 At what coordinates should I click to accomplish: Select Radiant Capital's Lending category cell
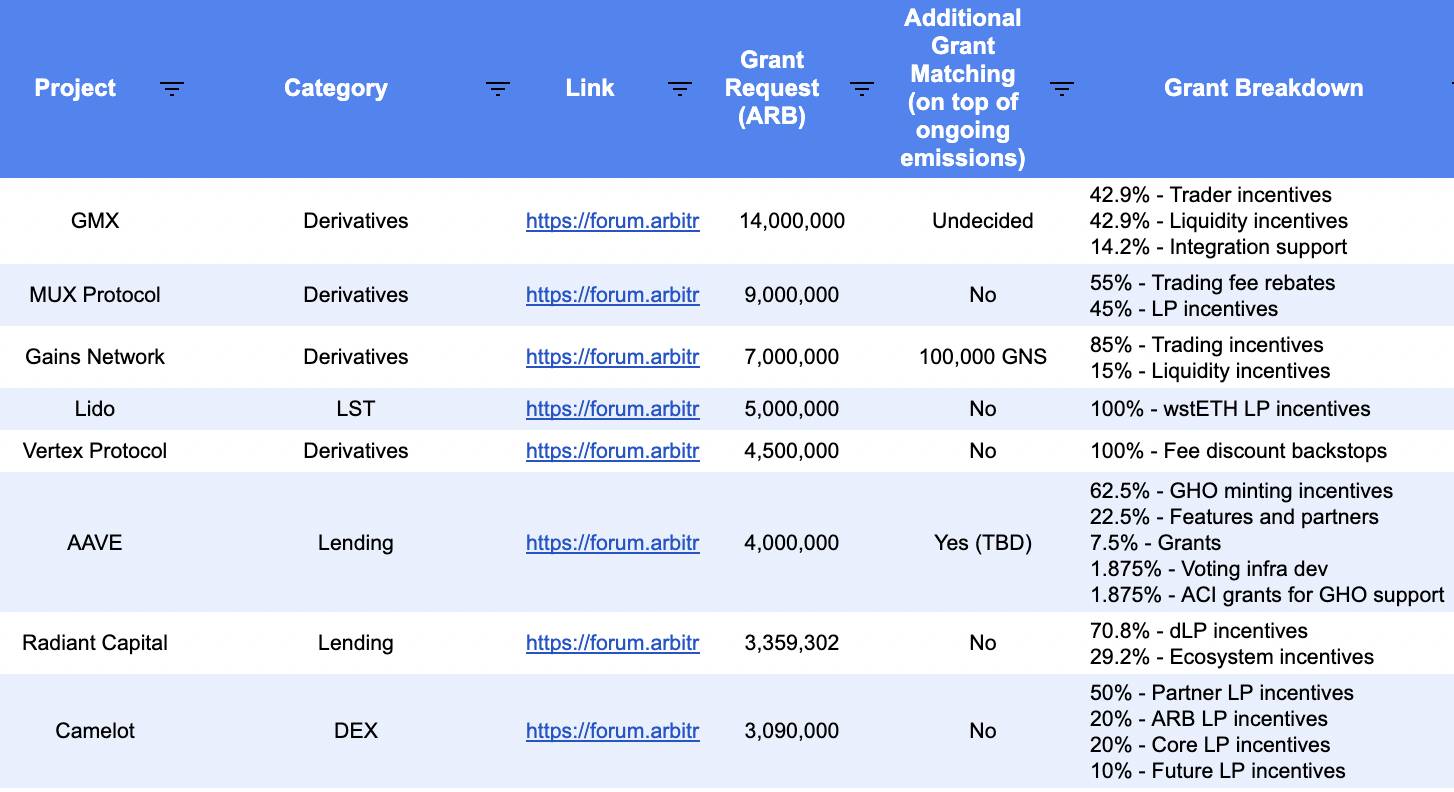355,643
